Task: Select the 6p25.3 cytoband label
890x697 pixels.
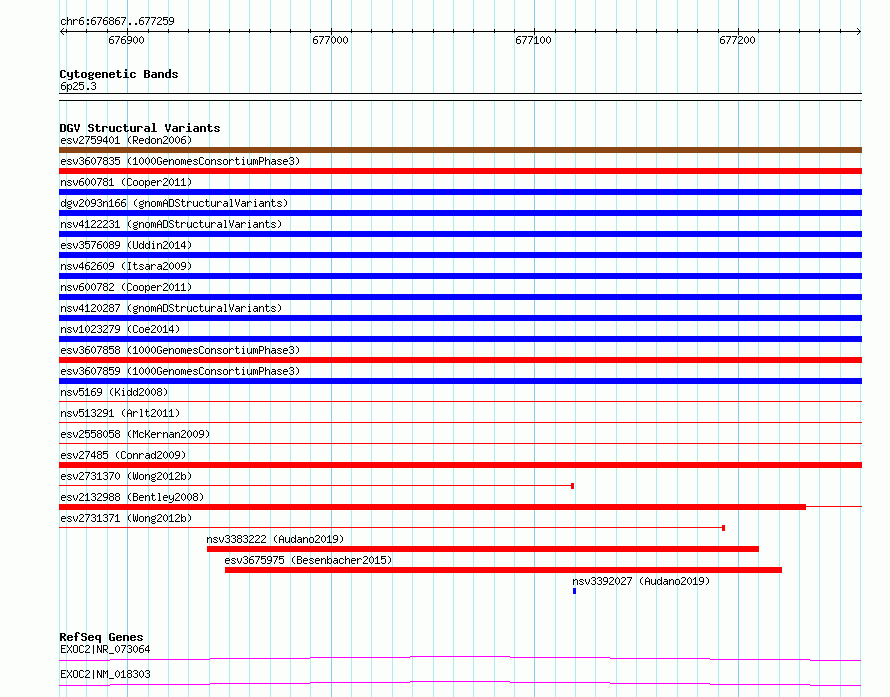Action: pos(78,86)
